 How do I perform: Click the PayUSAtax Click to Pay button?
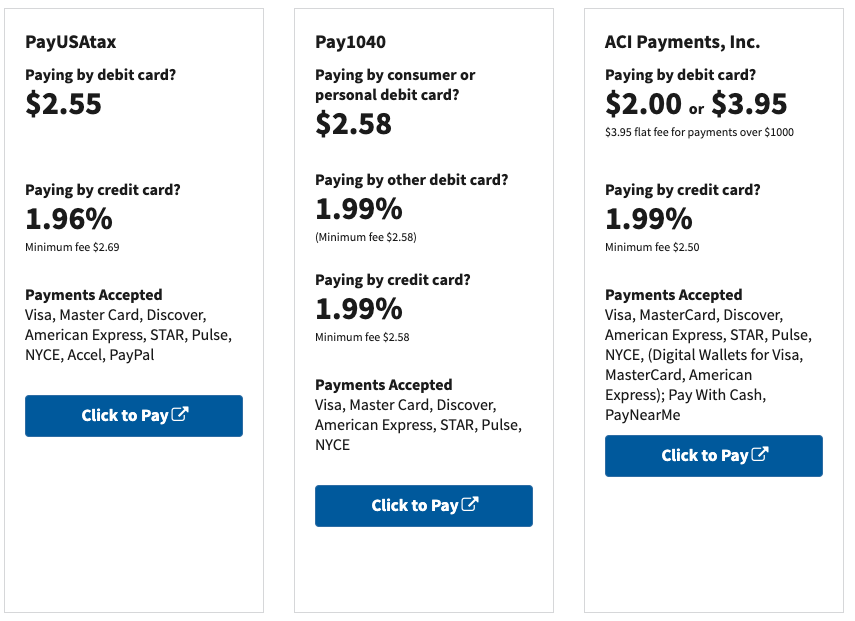[134, 415]
